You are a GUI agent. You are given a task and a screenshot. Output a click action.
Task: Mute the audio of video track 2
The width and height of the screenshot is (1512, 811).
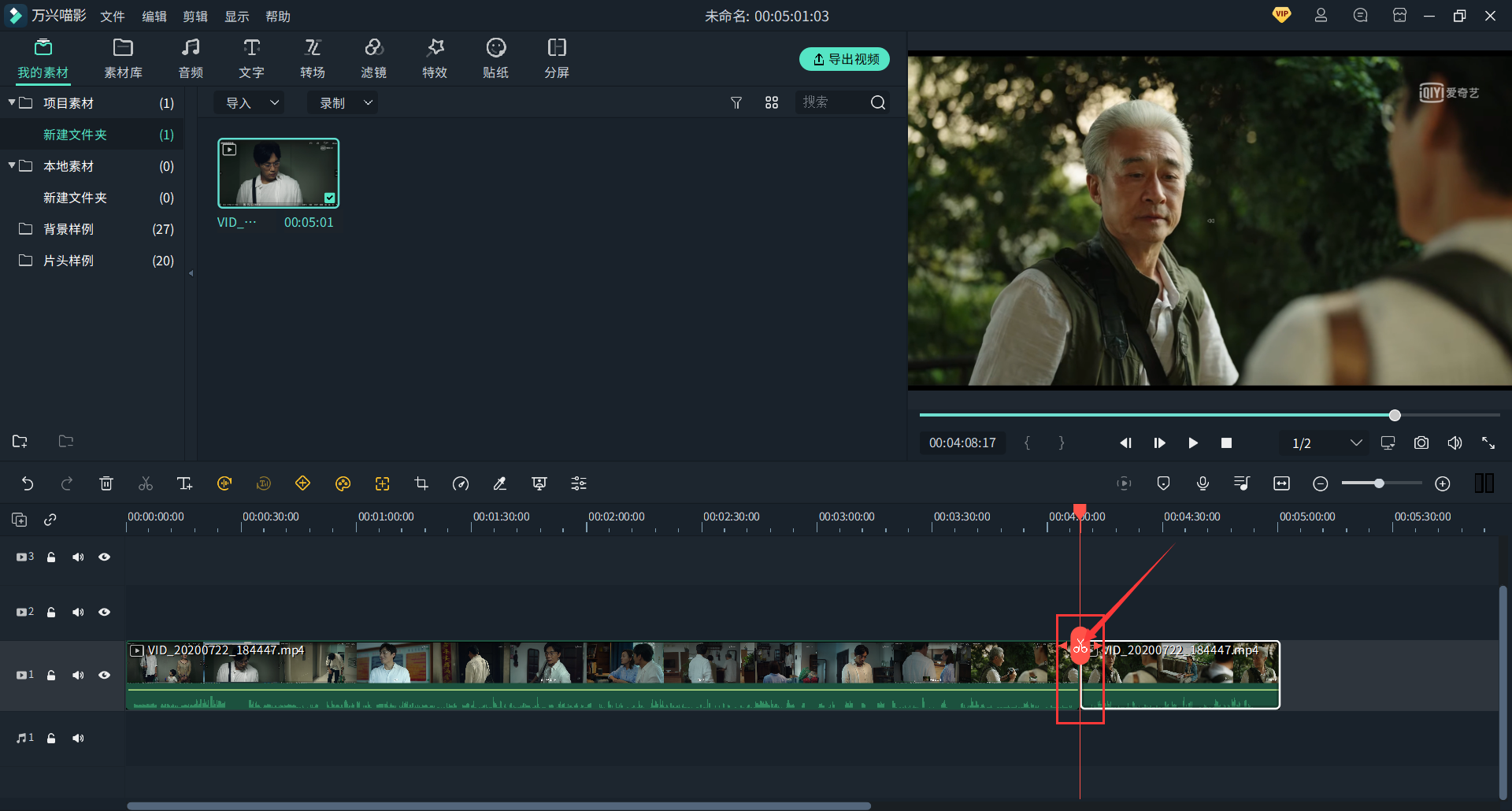[x=78, y=612]
